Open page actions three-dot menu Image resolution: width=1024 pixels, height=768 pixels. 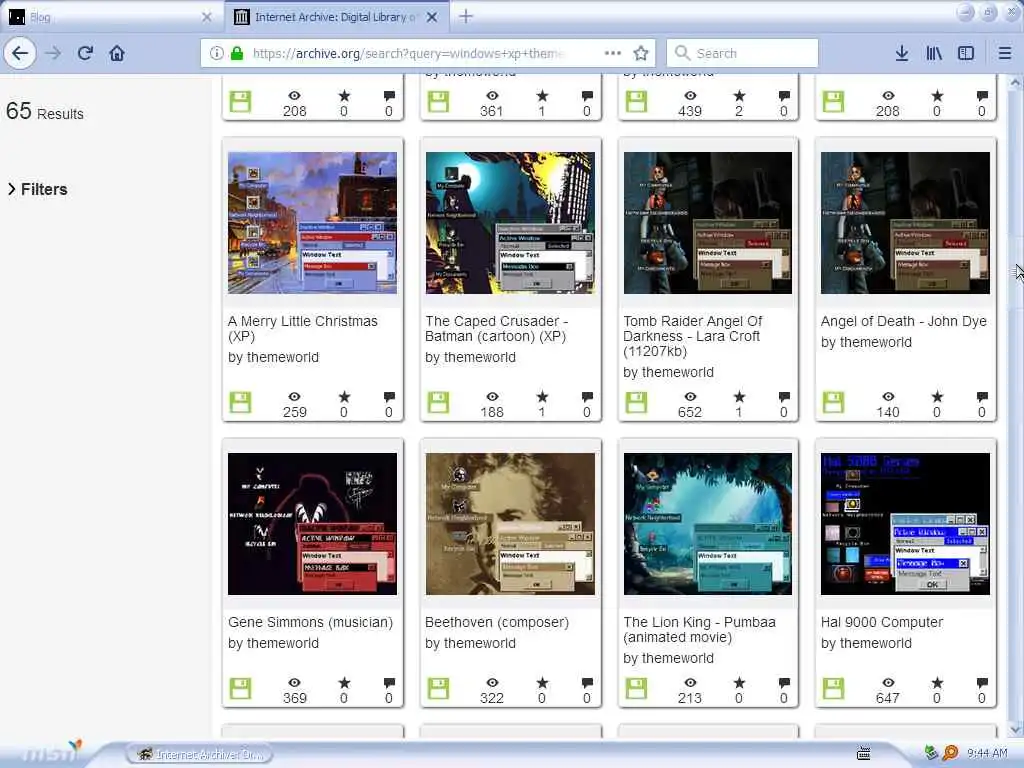coord(613,53)
